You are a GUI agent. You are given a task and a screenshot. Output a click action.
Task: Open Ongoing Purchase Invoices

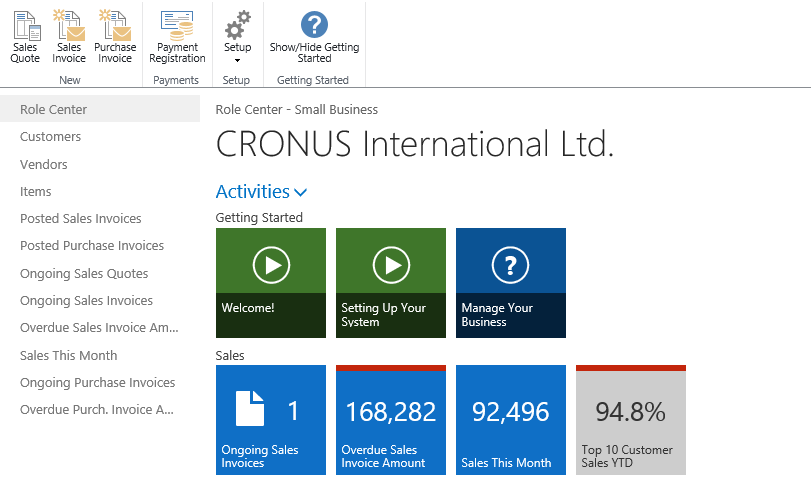tap(97, 383)
